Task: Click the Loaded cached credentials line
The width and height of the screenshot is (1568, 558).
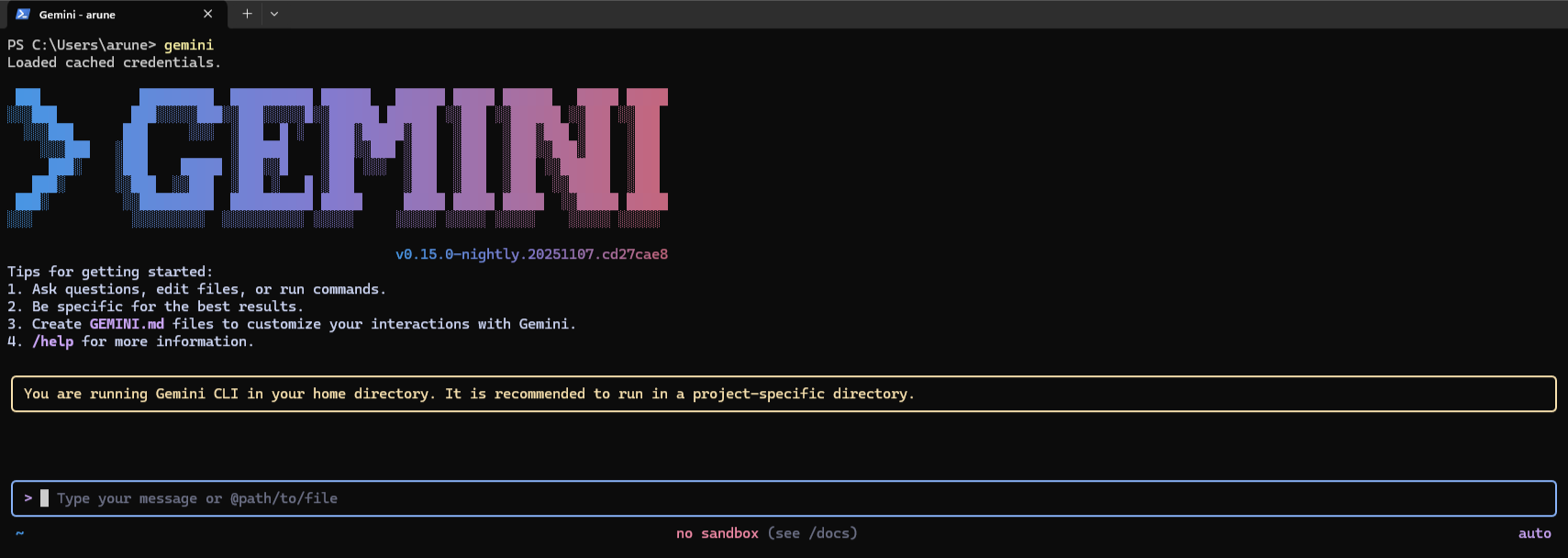Action: coord(114,62)
